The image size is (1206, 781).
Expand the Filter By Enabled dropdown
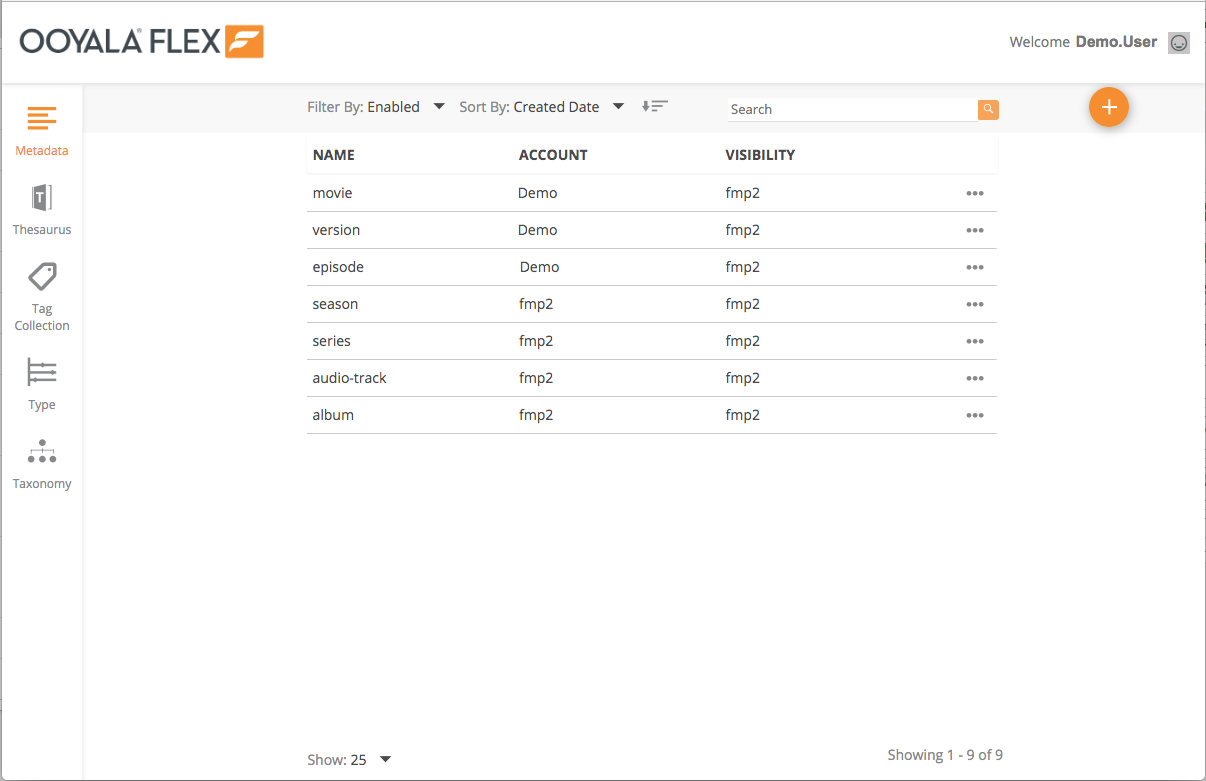[438, 107]
